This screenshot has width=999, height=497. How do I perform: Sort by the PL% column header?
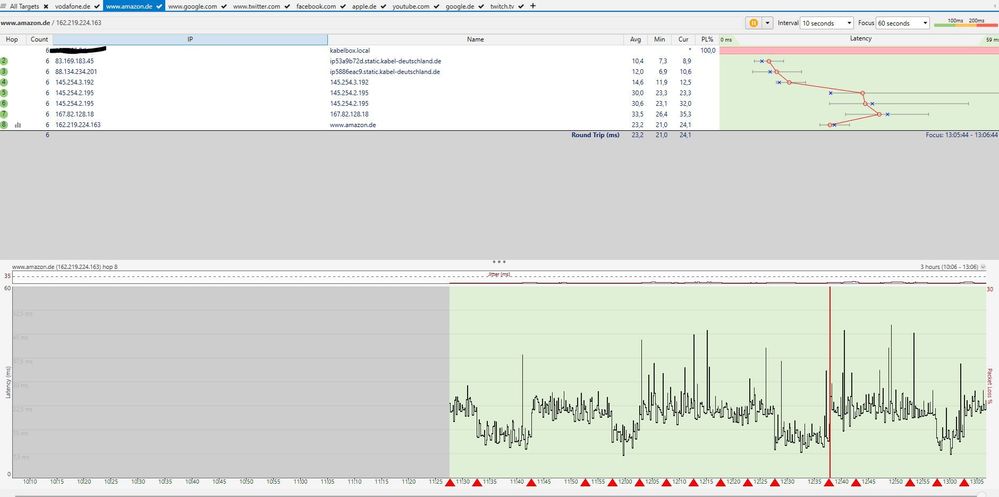(x=707, y=39)
